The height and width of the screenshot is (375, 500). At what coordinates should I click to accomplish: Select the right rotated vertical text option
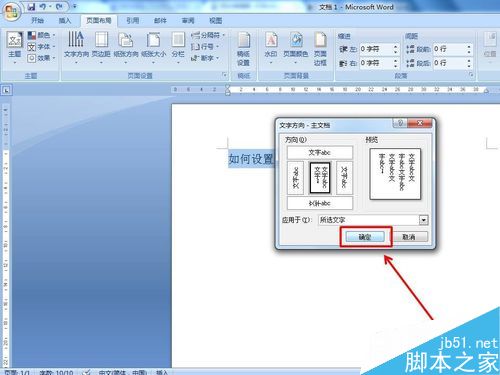(x=344, y=178)
